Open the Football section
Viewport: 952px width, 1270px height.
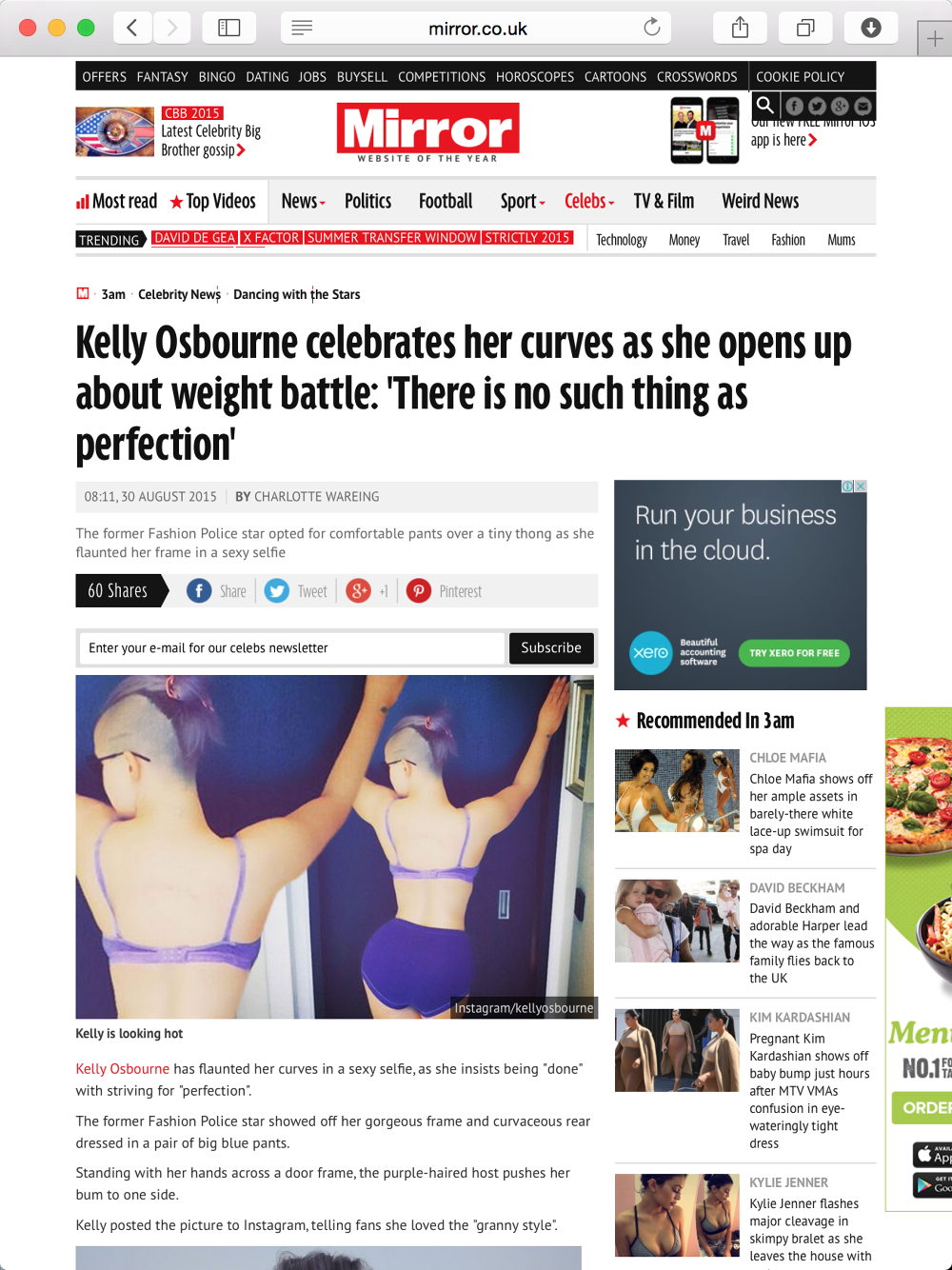(x=446, y=201)
